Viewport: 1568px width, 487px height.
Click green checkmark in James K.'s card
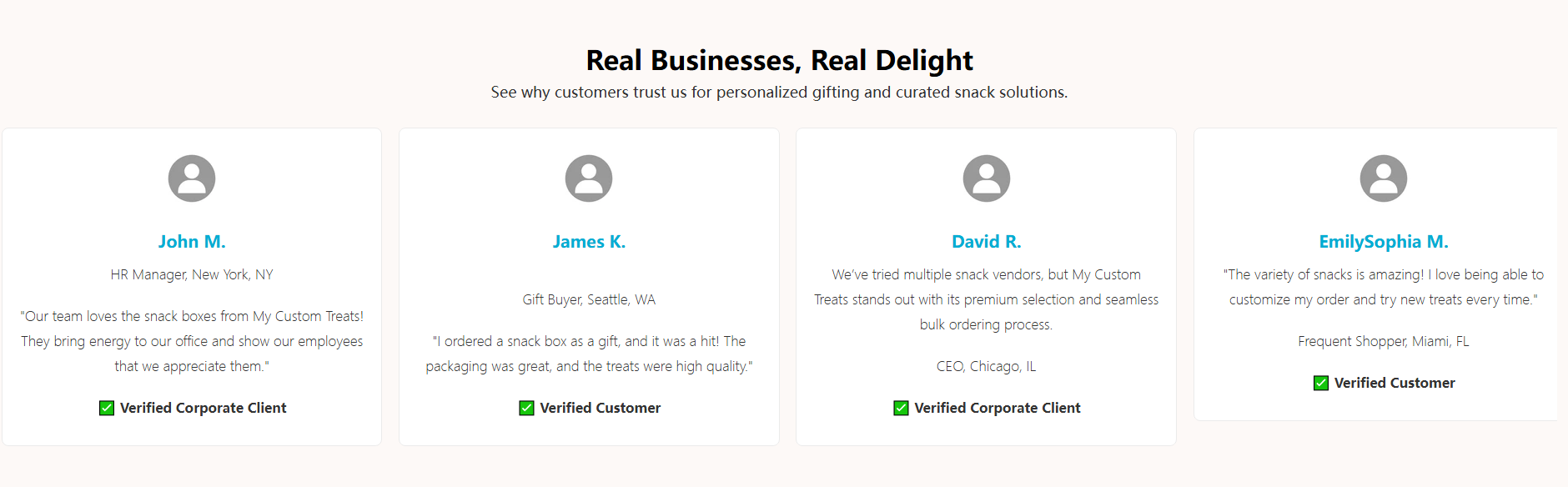point(526,408)
